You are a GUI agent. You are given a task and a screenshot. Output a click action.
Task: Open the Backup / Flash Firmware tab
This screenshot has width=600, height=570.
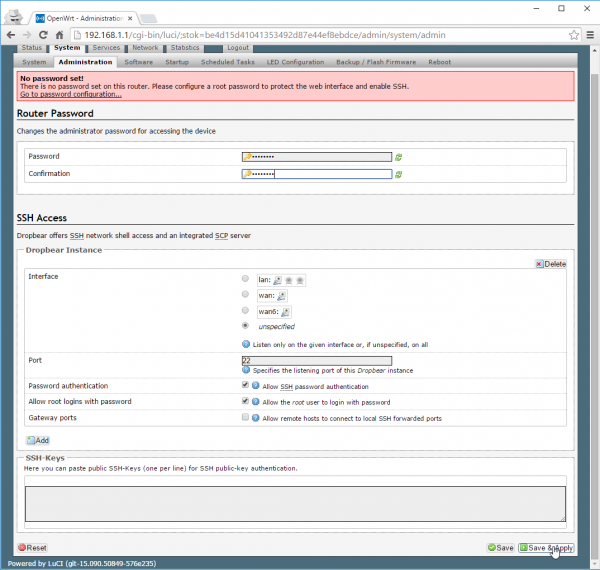(374, 62)
